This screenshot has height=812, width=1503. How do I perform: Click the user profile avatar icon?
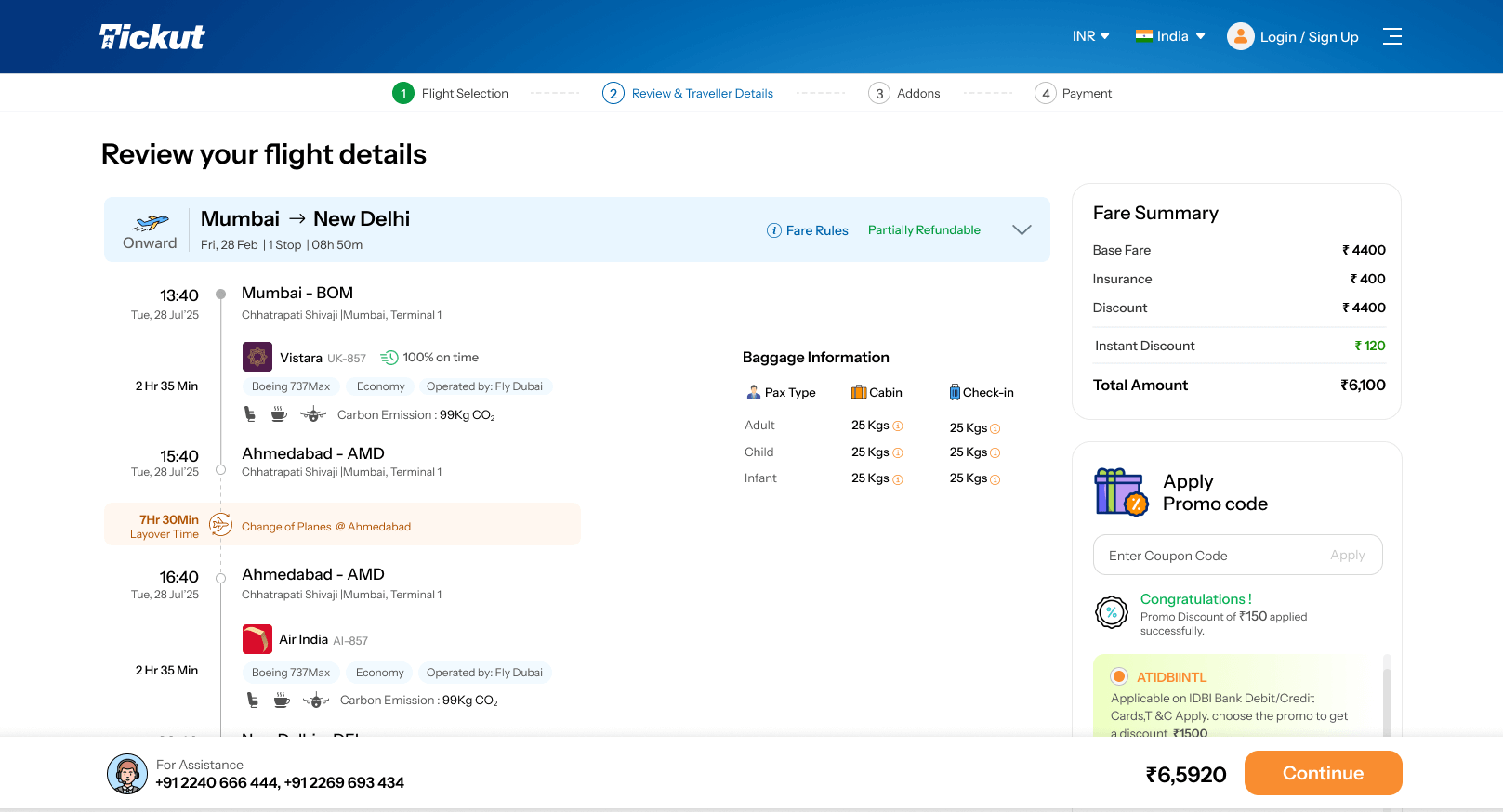1240,36
